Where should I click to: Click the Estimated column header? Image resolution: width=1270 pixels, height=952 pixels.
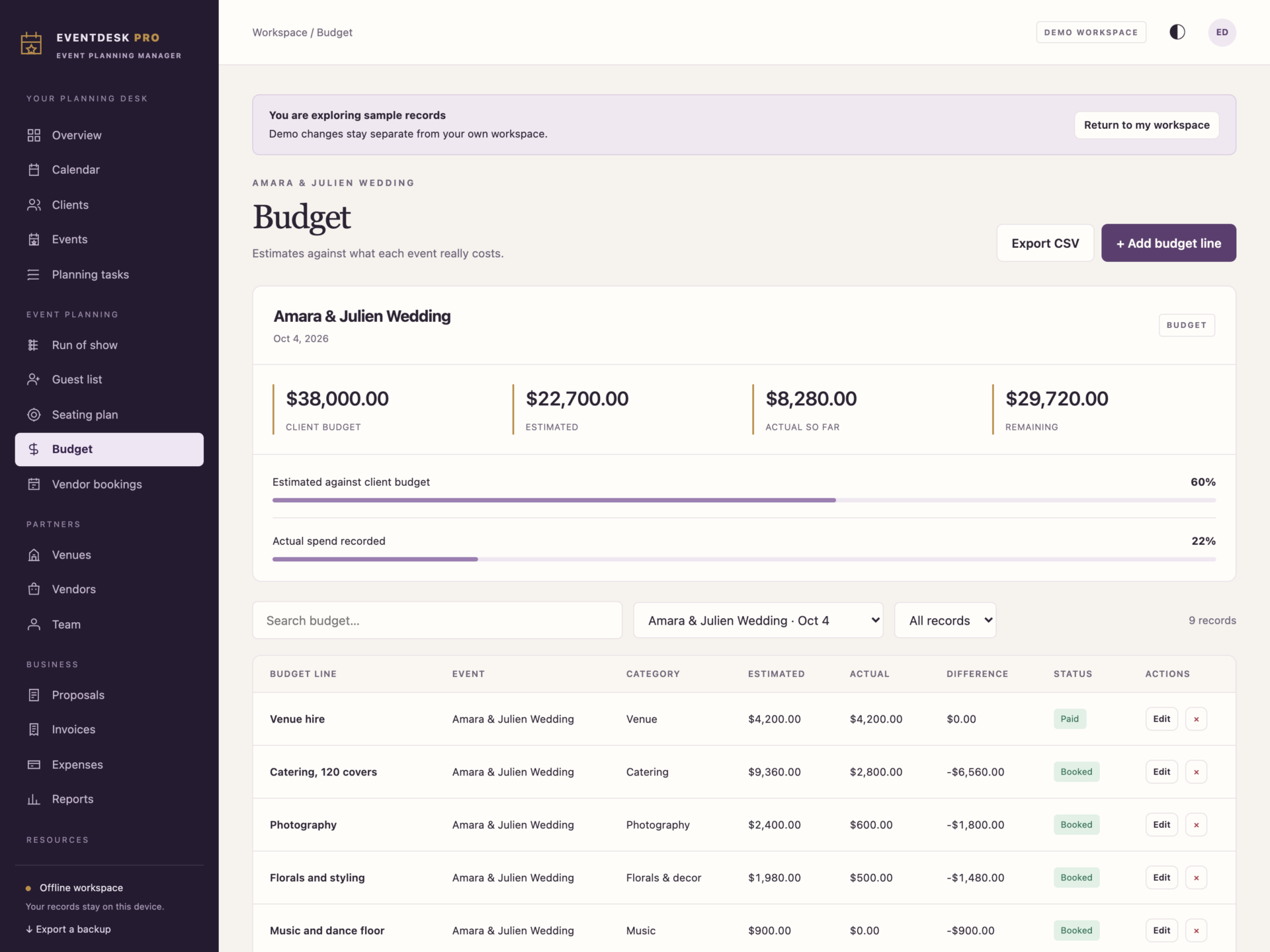776,674
